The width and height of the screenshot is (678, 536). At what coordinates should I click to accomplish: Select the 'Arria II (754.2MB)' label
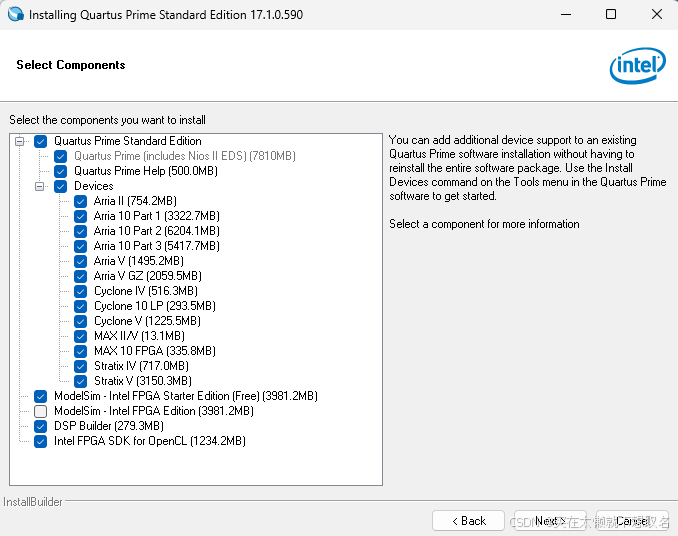coord(135,201)
